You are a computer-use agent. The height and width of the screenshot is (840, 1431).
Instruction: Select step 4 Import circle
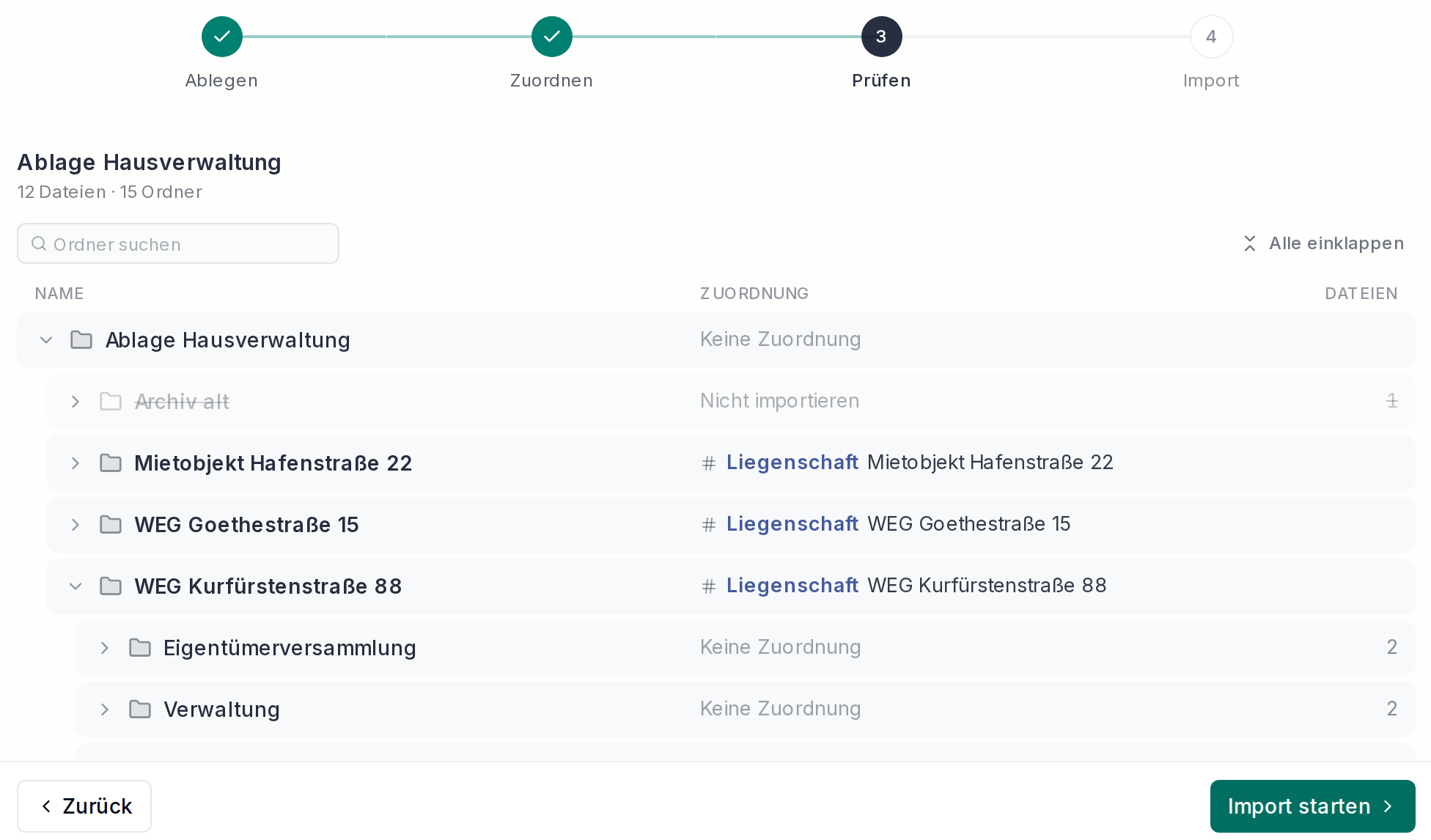1211,37
